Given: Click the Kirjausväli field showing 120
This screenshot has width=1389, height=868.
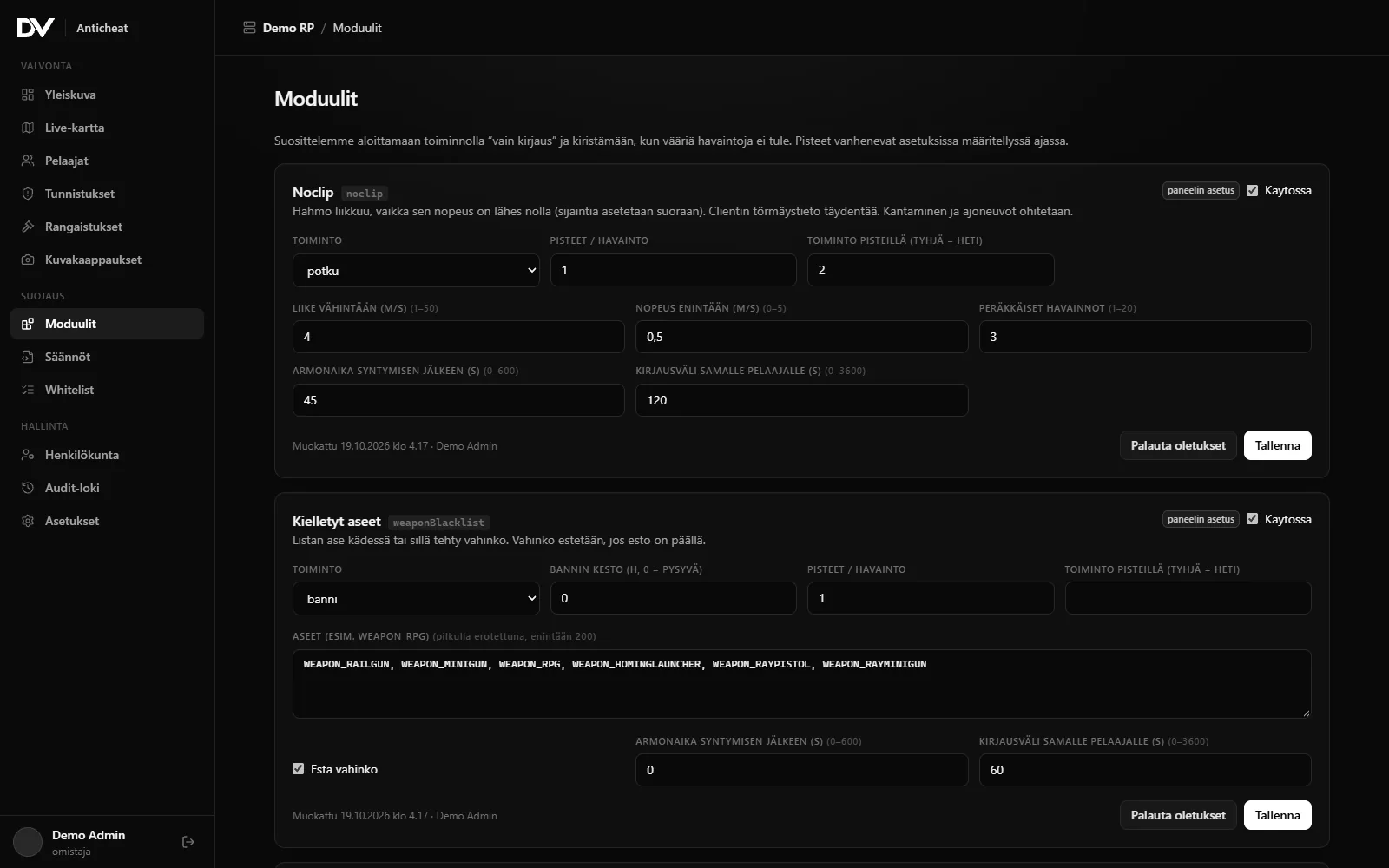Looking at the screenshot, I should coord(801,400).
